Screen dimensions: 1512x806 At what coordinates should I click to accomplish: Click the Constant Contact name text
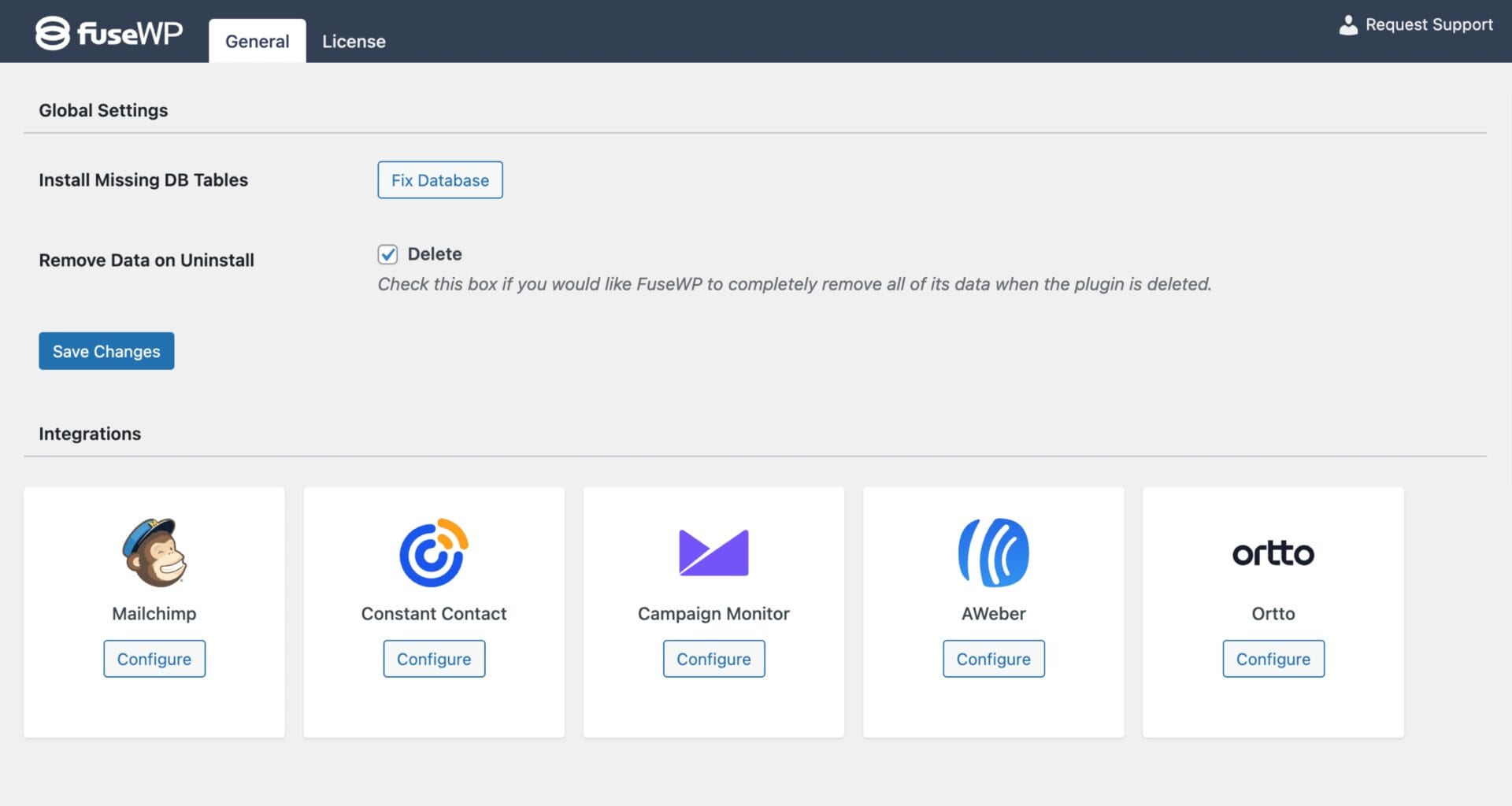tap(434, 614)
